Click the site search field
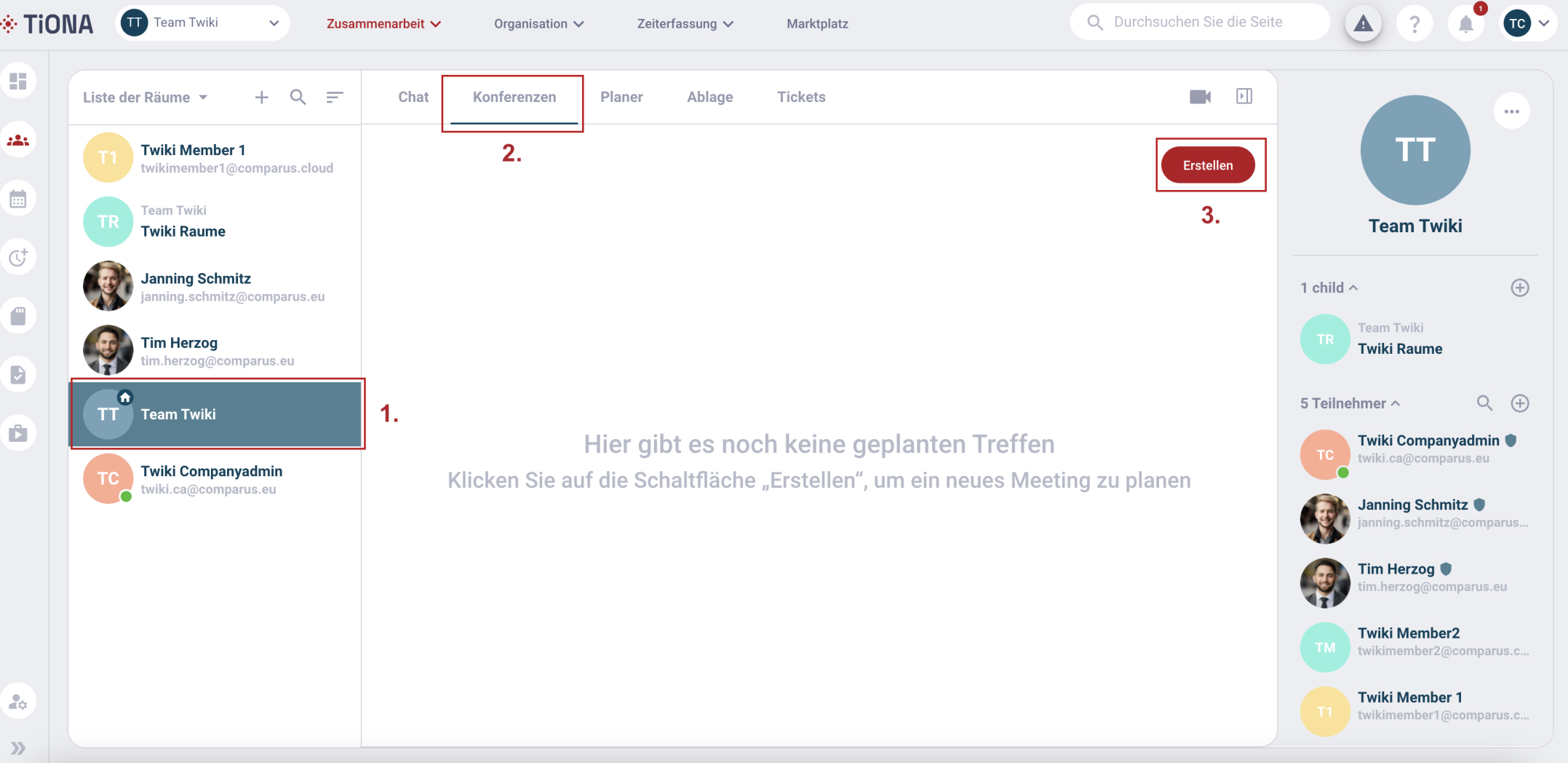The height and width of the screenshot is (763, 1568). 1201,23
